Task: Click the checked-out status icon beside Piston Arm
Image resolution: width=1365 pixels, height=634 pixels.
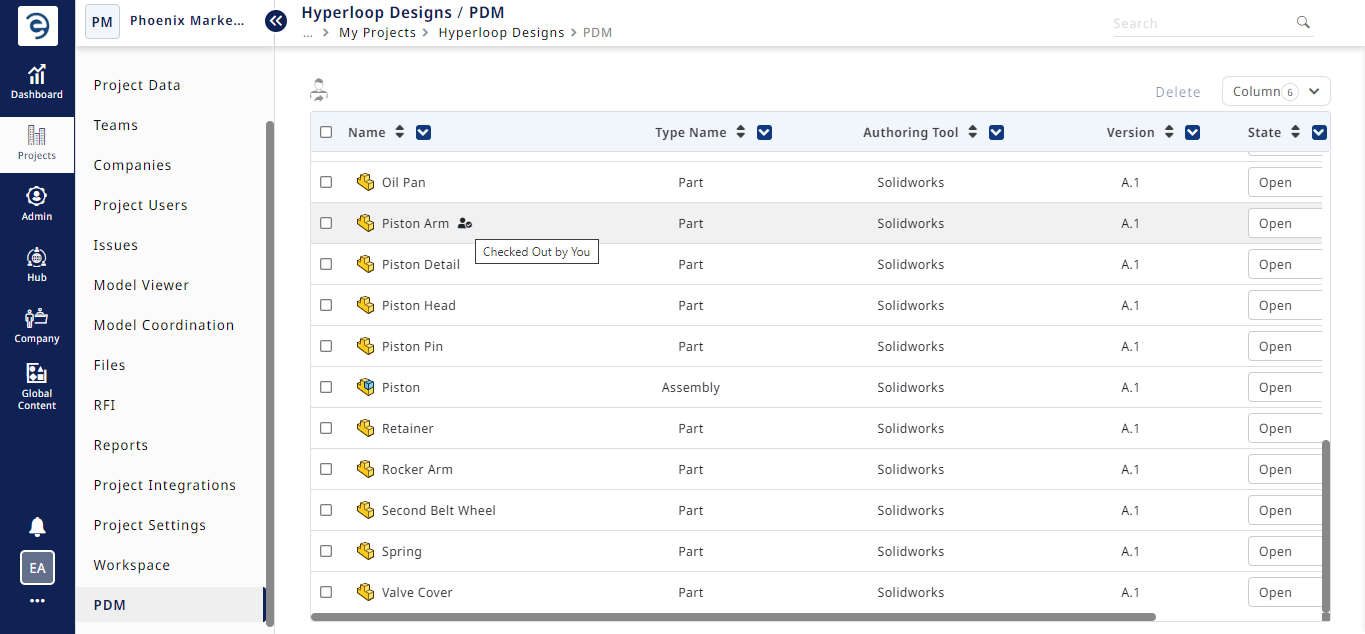Action: pyautogui.click(x=464, y=223)
